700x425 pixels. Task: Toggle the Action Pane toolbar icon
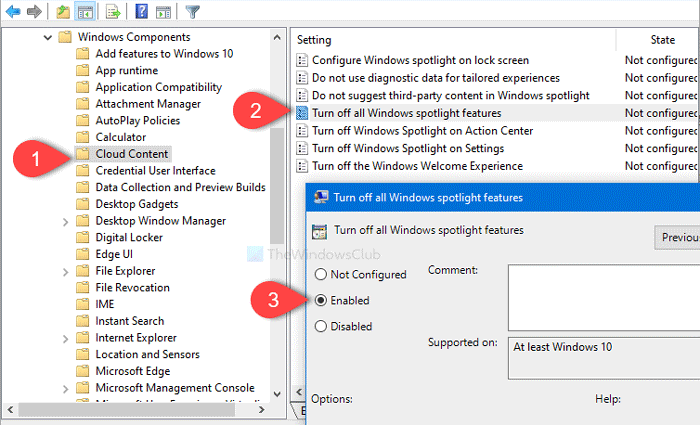[163, 12]
